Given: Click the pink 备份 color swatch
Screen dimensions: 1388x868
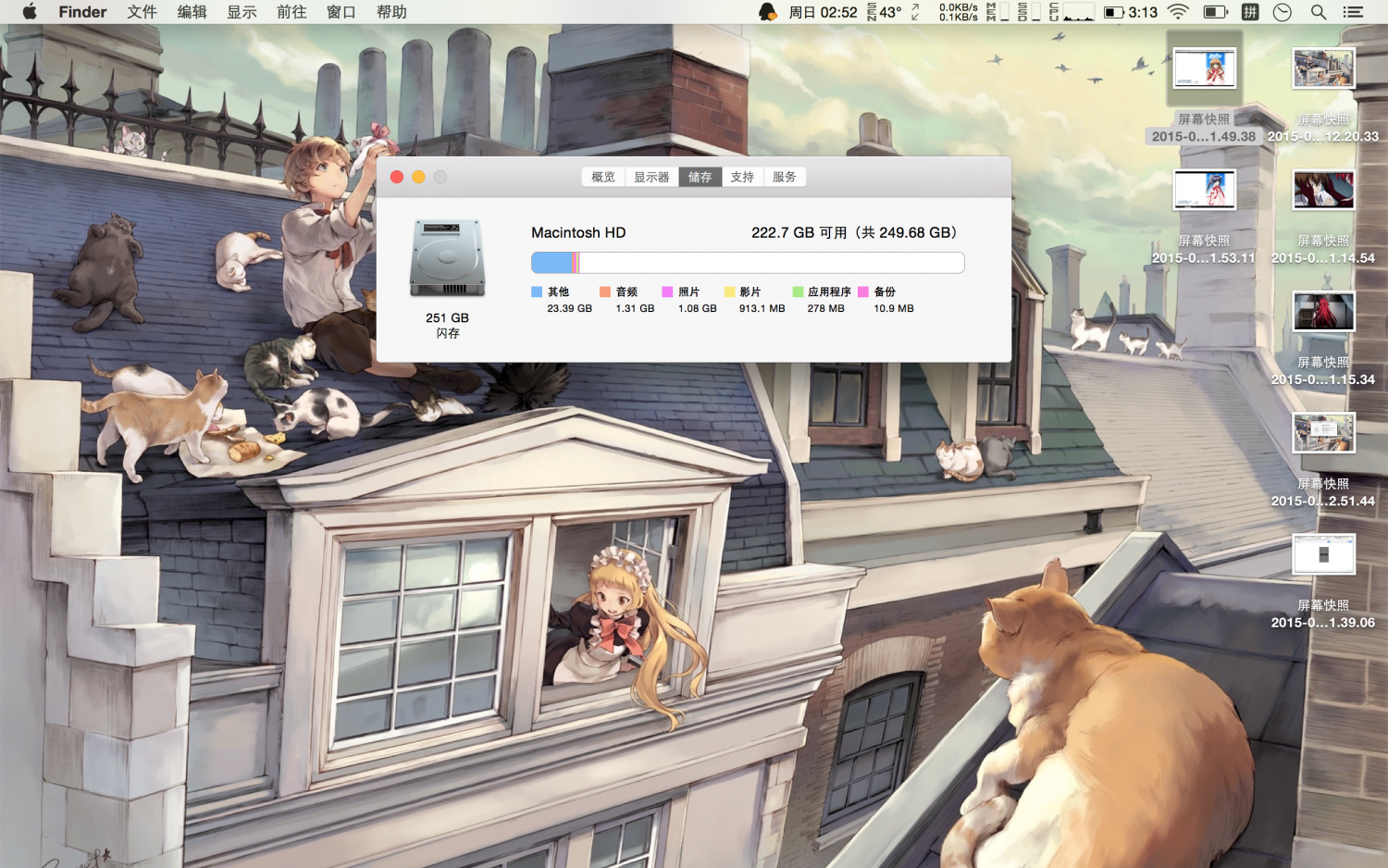Looking at the screenshot, I should pyautogui.click(x=863, y=291).
